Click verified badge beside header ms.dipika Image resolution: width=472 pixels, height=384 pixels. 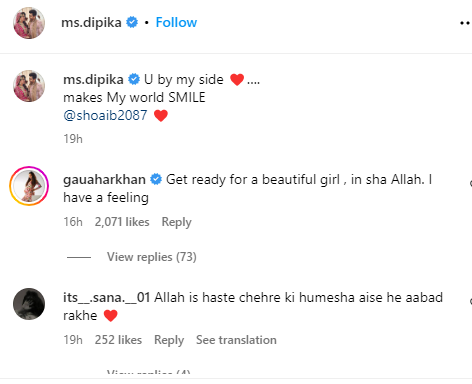coord(132,22)
